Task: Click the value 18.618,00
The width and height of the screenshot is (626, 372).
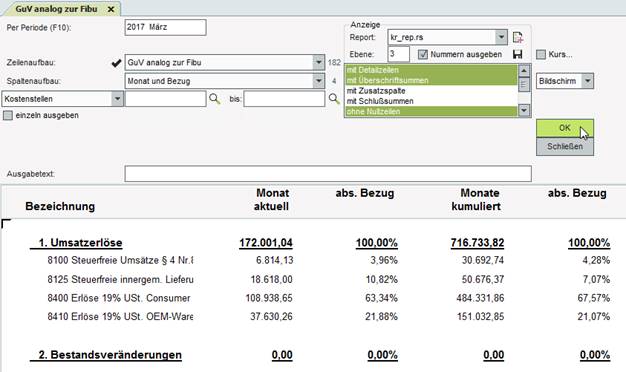Action: pyautogui.click(x=271, y=279)
